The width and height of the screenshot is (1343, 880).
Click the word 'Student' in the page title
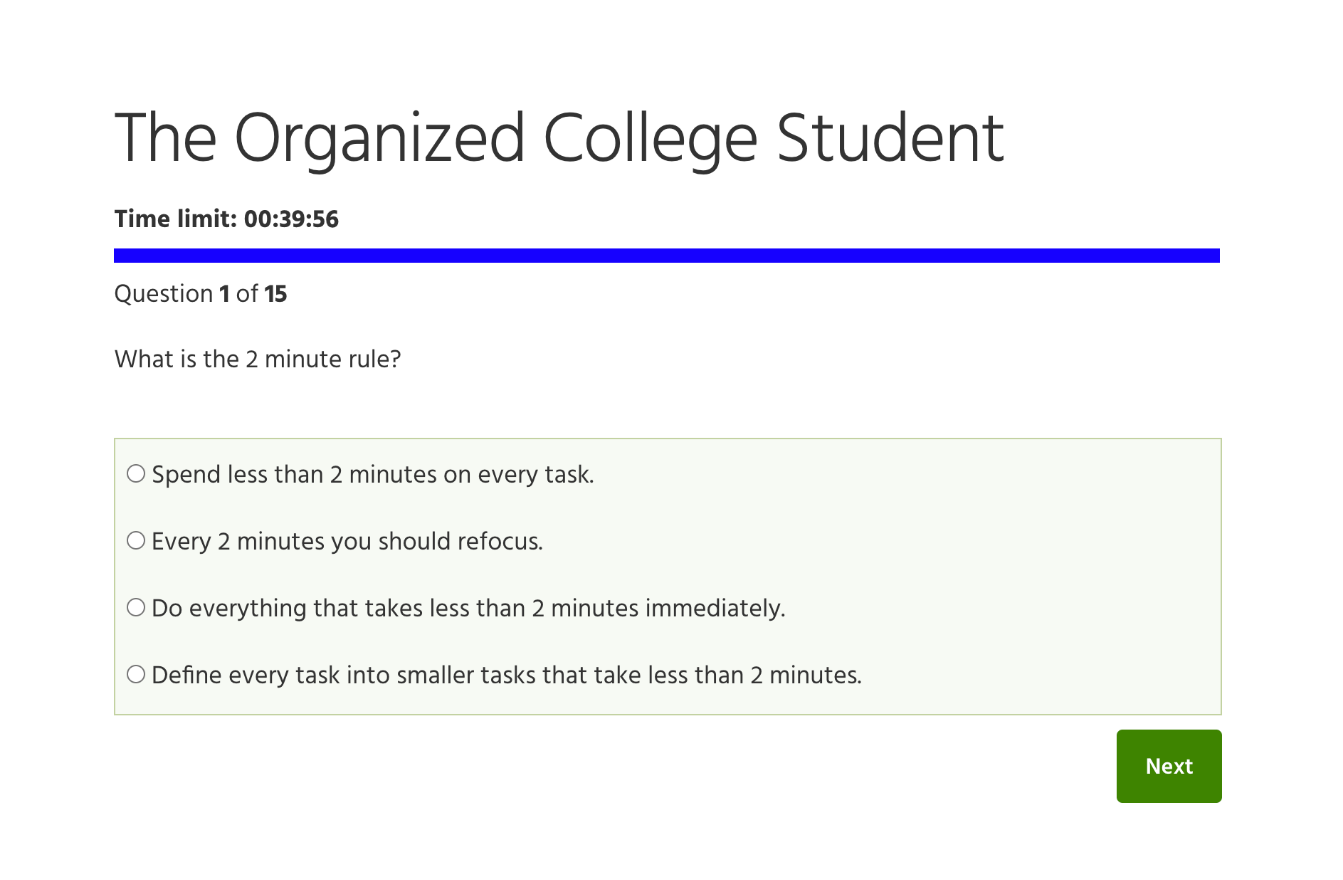pos(890,139)
